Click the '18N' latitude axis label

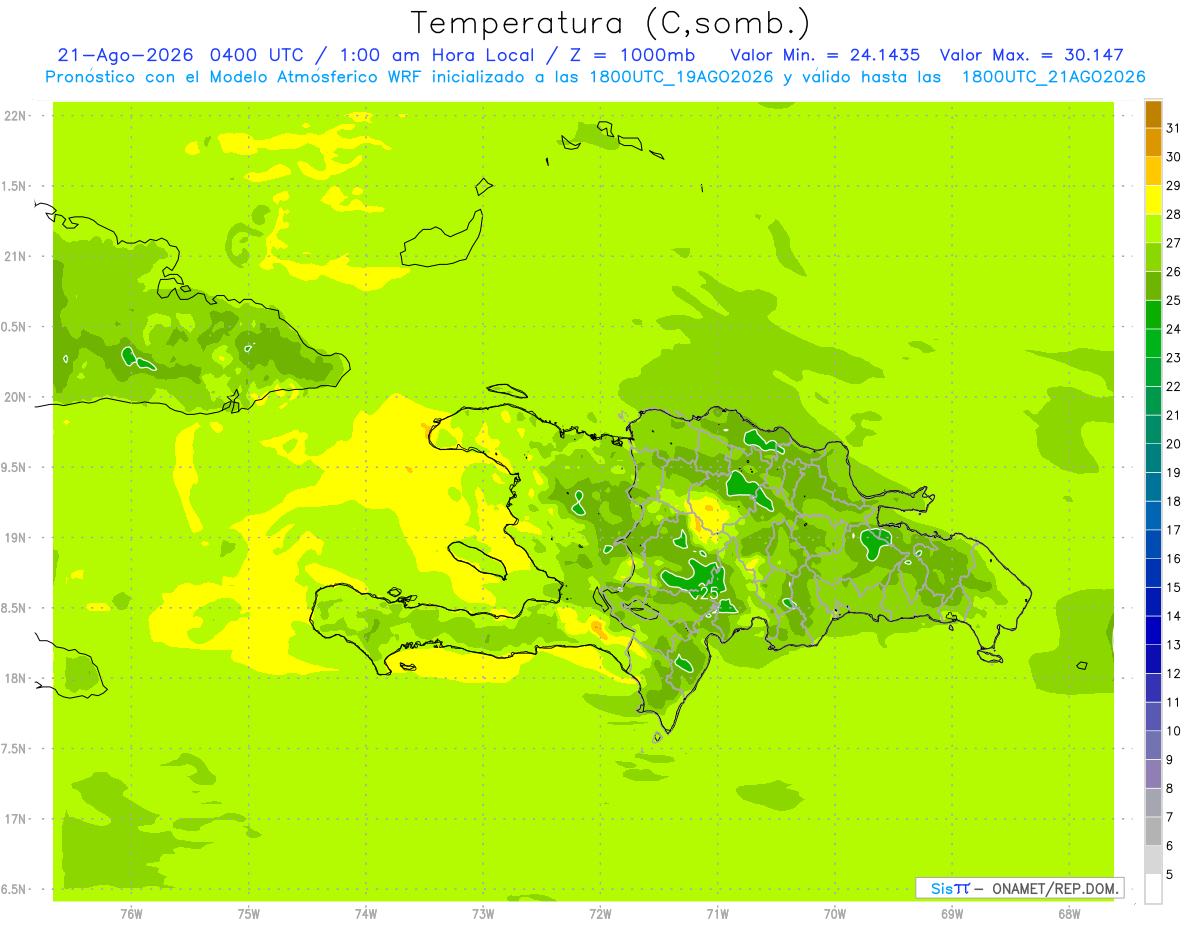[x=16, y=679]
